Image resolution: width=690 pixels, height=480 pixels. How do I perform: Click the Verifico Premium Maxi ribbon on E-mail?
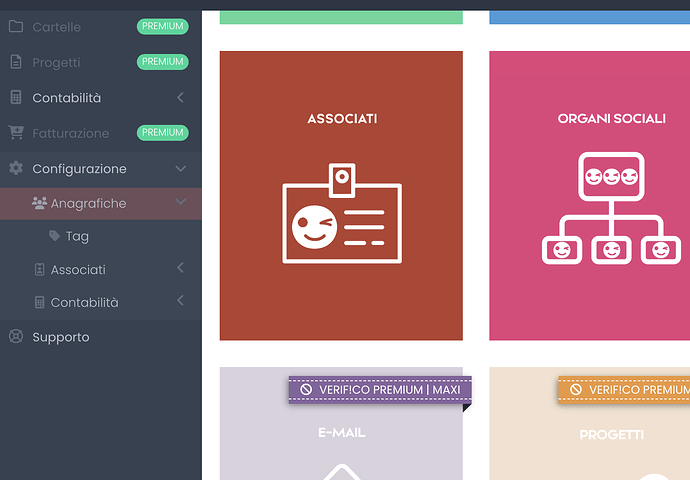pyautogui.click(x=379, y=389)
